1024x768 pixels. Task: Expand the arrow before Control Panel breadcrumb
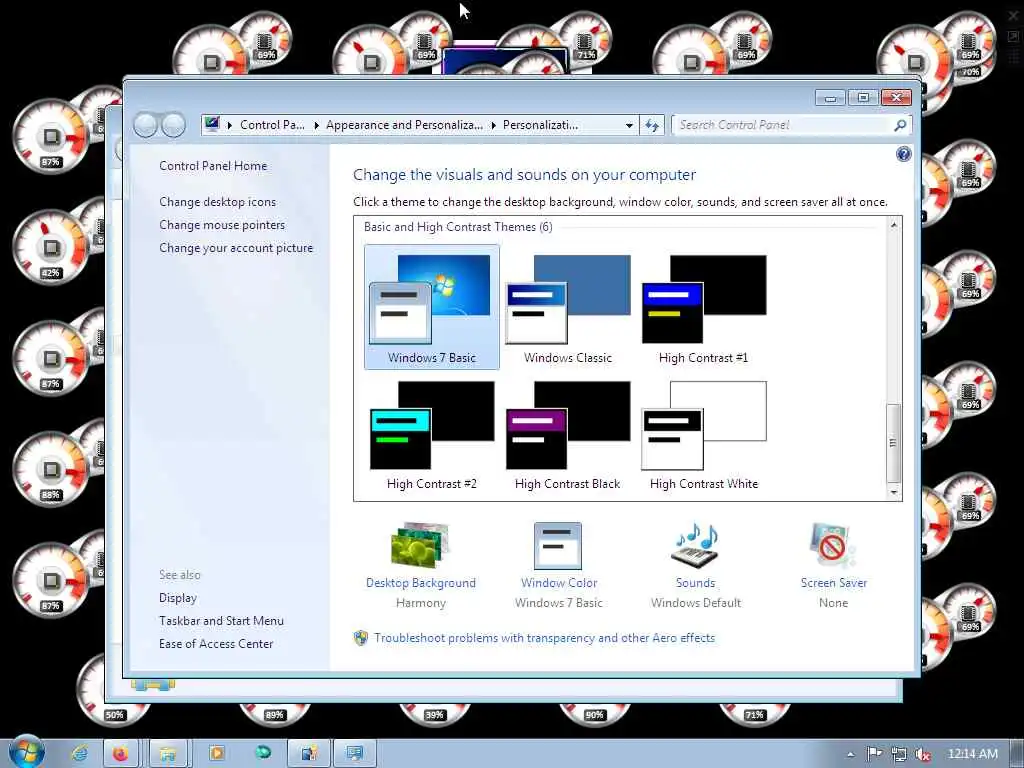tap(230, 125)
